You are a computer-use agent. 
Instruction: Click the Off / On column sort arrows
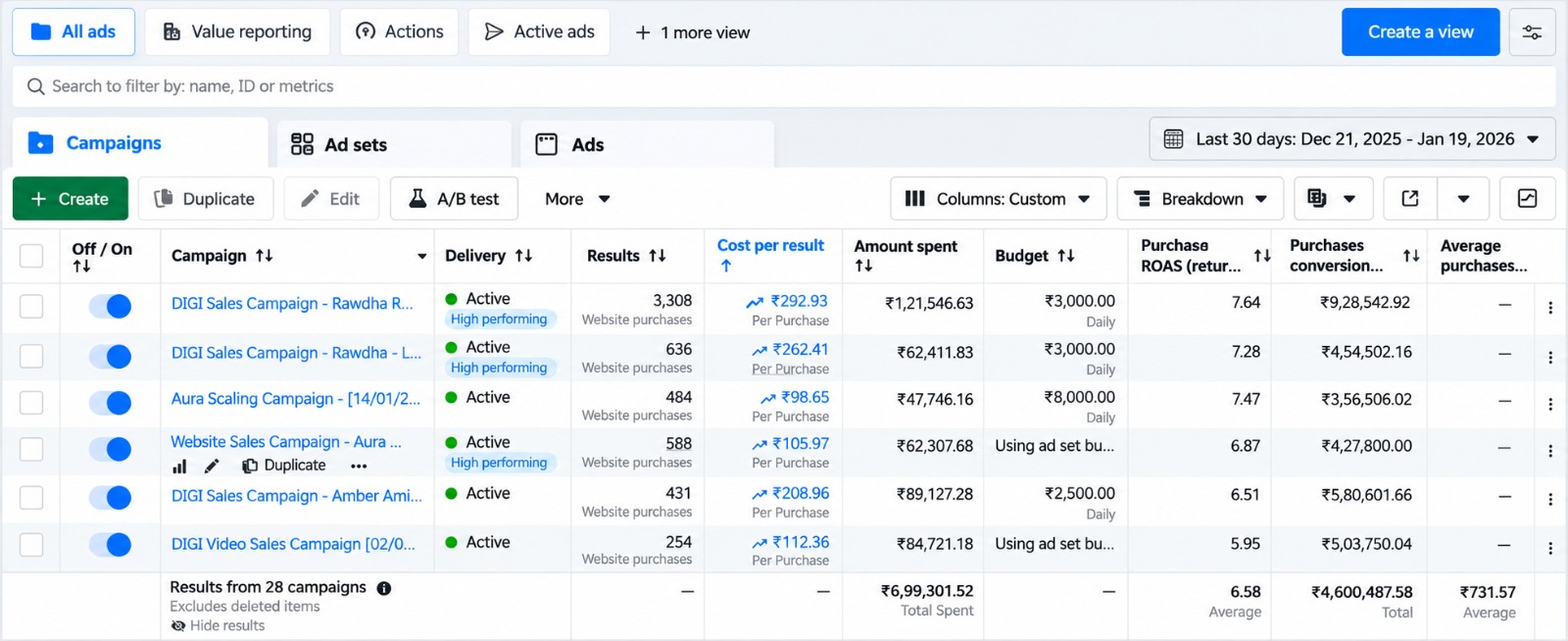(81, 267)
